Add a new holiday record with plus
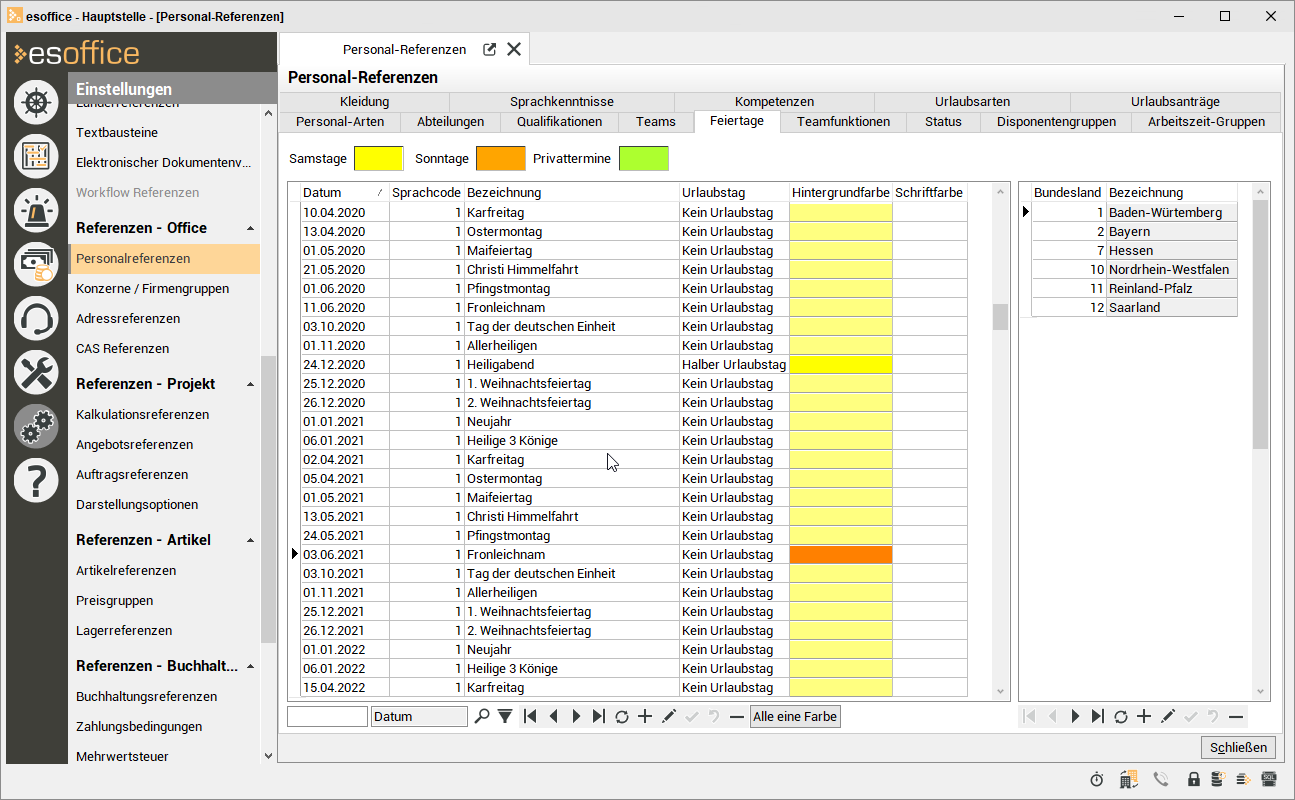1295x800 pixels. [645, 716]
